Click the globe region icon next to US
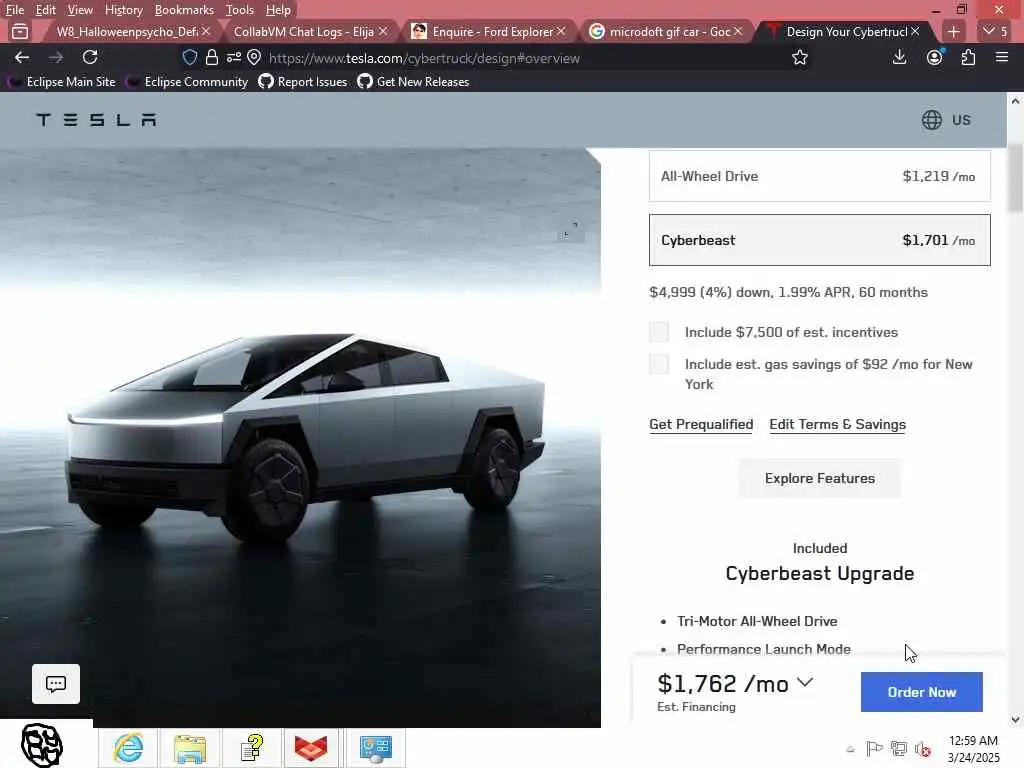Viewport: 1024px width, 768px height. [x=932, y=120]
